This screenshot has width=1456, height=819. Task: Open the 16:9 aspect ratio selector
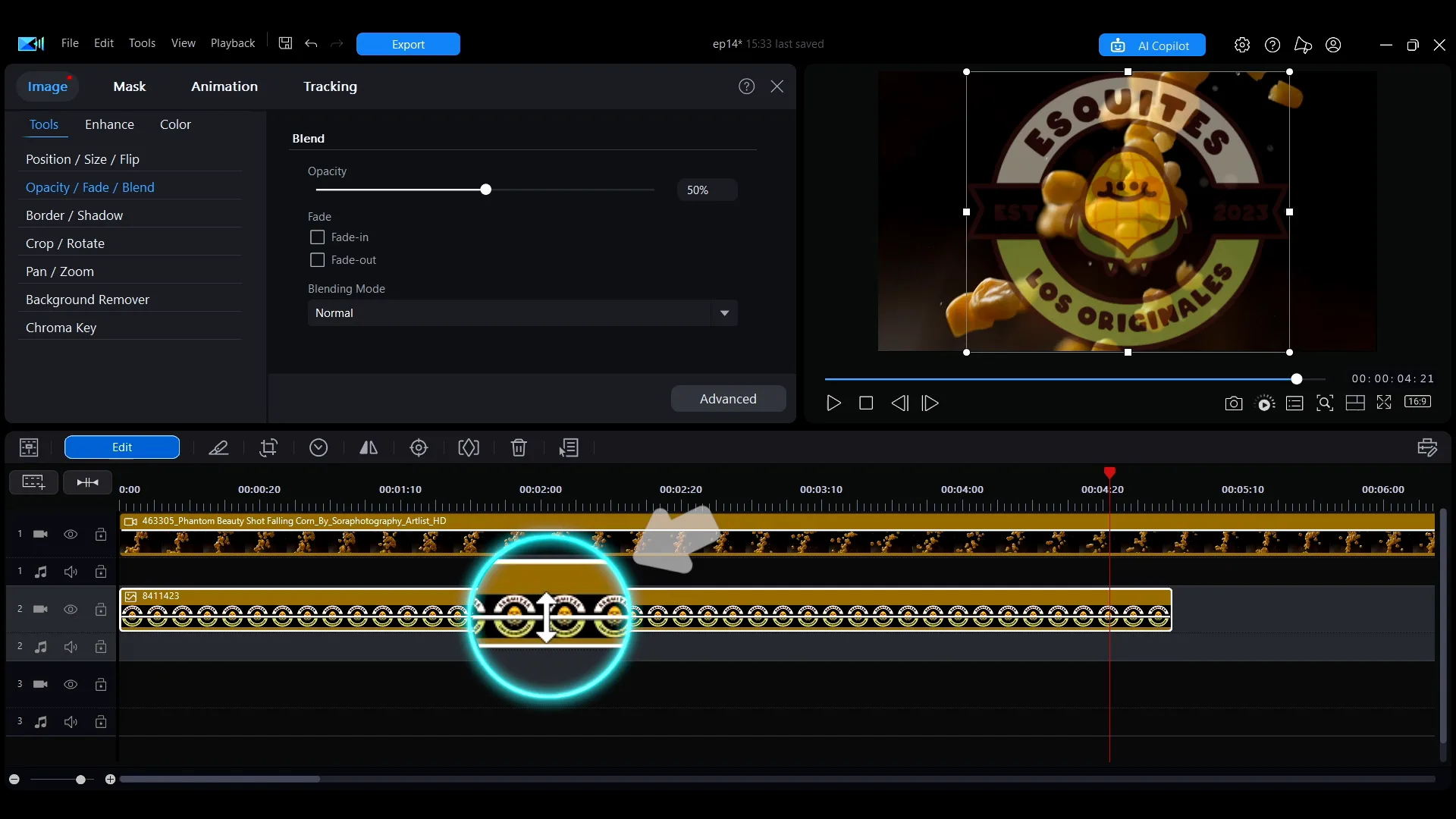pyautogui.click(x=1417, y=402)
